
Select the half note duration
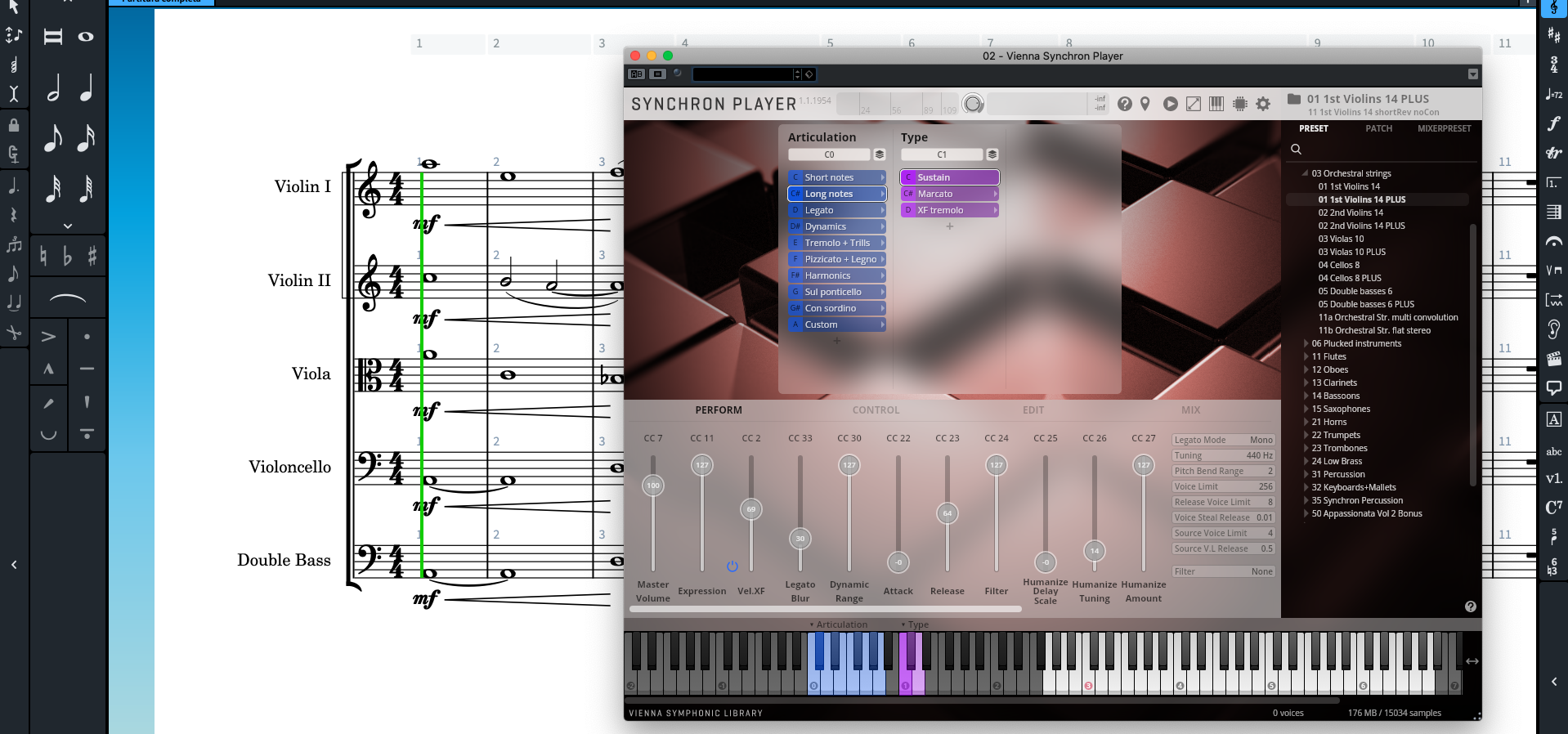click(x=53, y=87)
